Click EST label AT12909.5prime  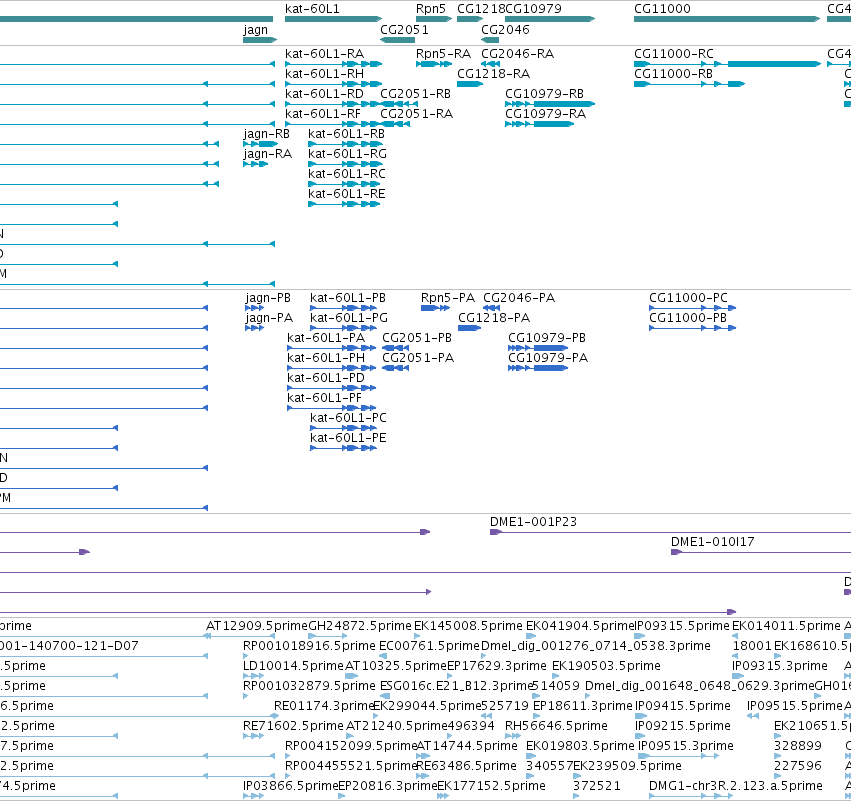[x=257, y=626]
